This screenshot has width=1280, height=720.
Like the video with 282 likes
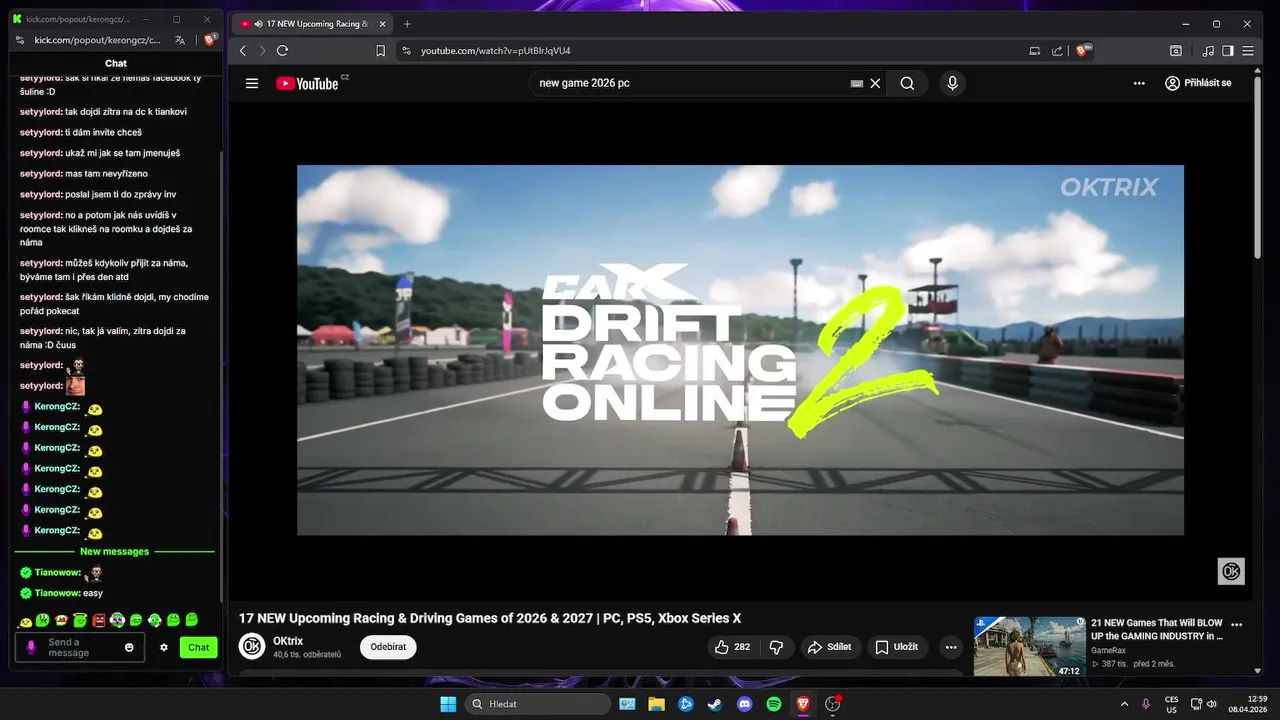[733, 647]
